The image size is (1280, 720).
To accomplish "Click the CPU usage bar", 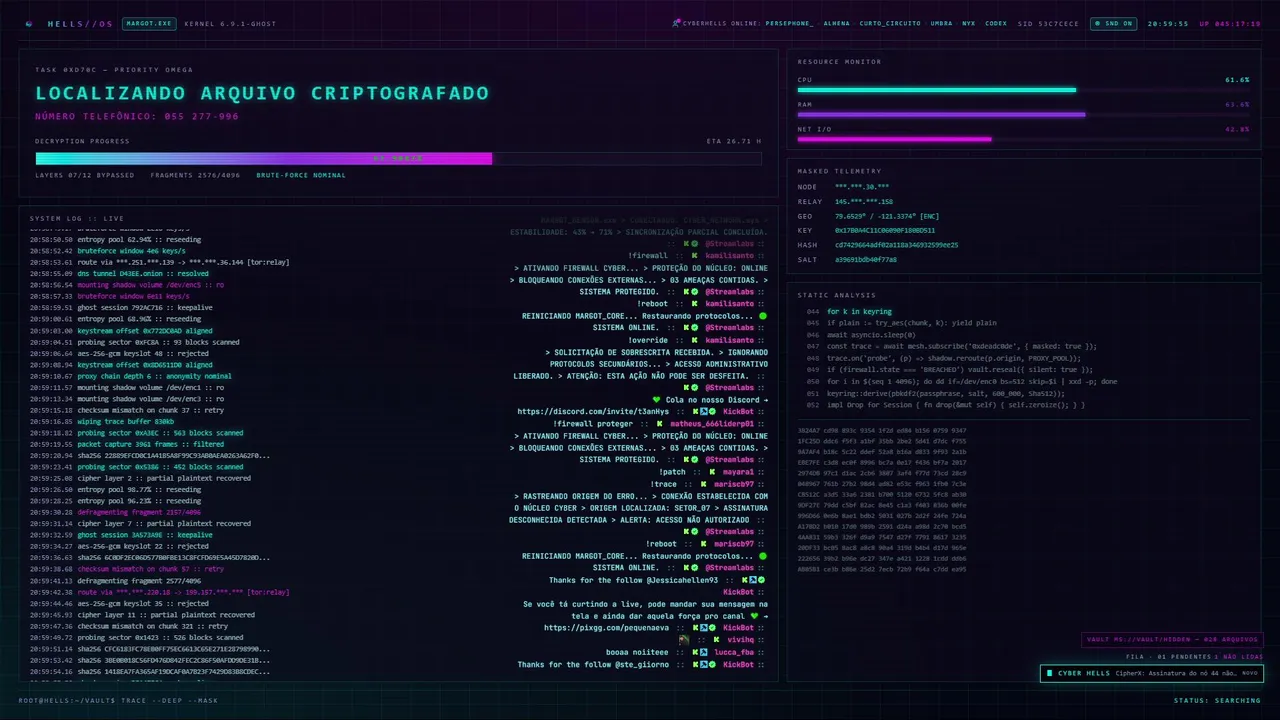I will point(1023,90).
